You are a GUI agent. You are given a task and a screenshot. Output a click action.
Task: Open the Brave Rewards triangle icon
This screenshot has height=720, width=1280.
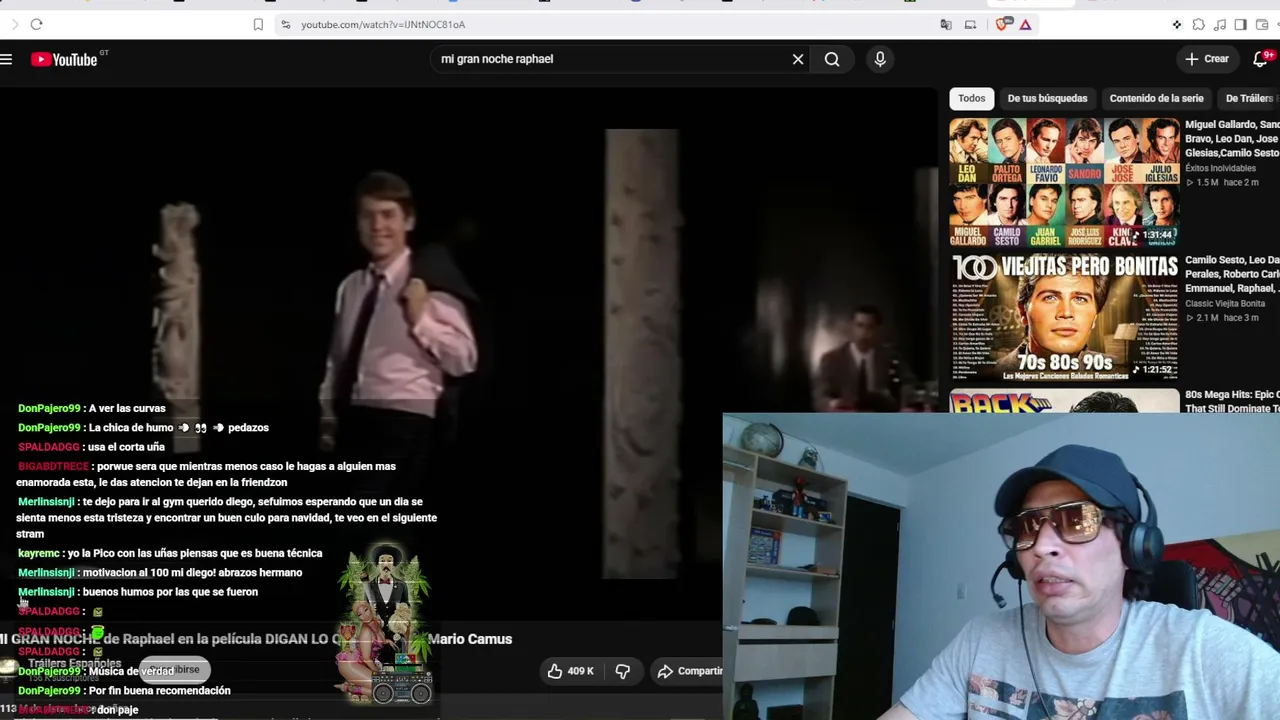[1025, 24]
